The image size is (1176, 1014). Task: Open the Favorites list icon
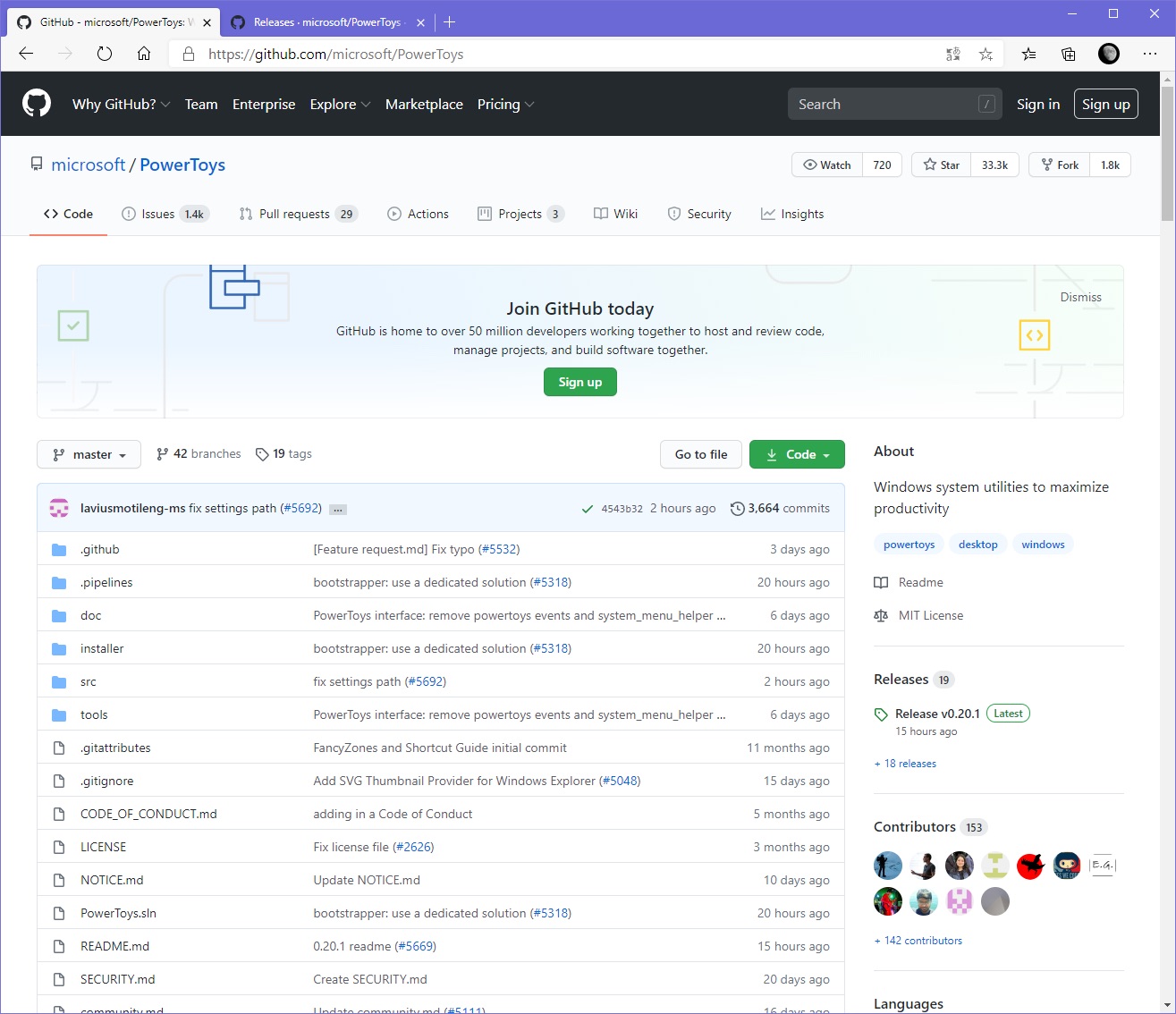coord(1029,54)
